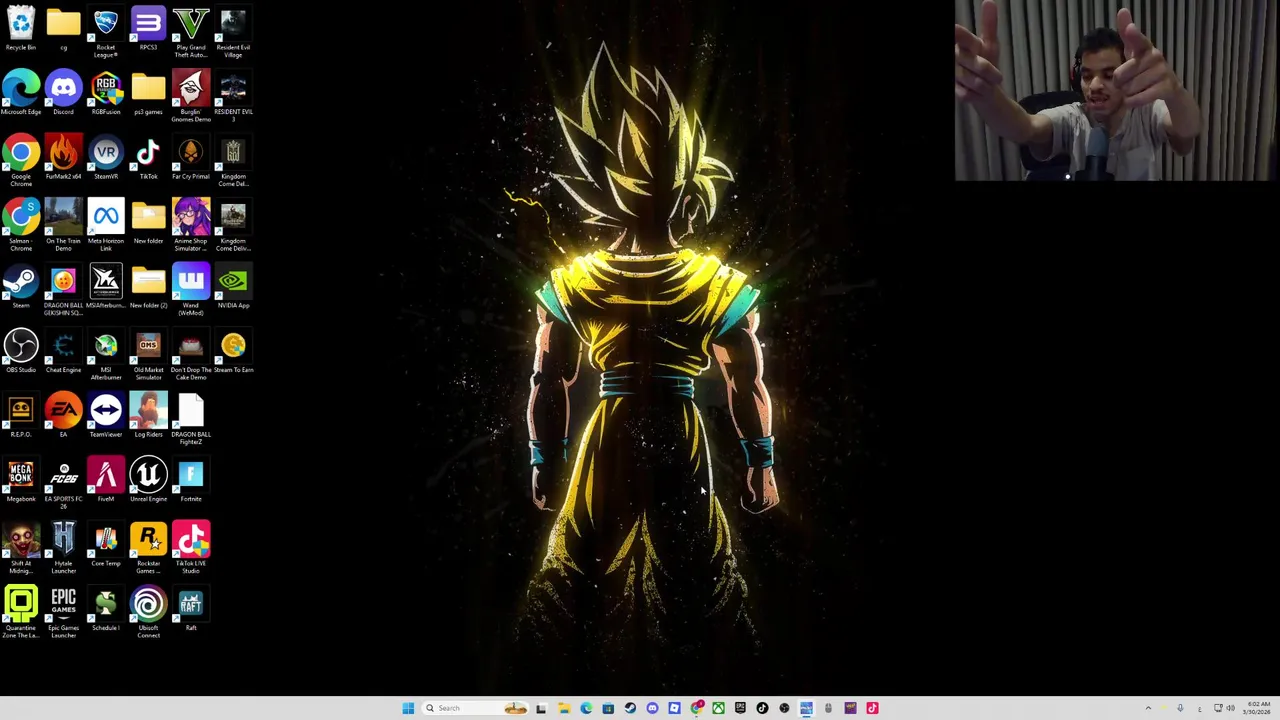The image size is (1280, 720).
Task: Open the Cheat Engine shortcut
Action: (63, 348)
